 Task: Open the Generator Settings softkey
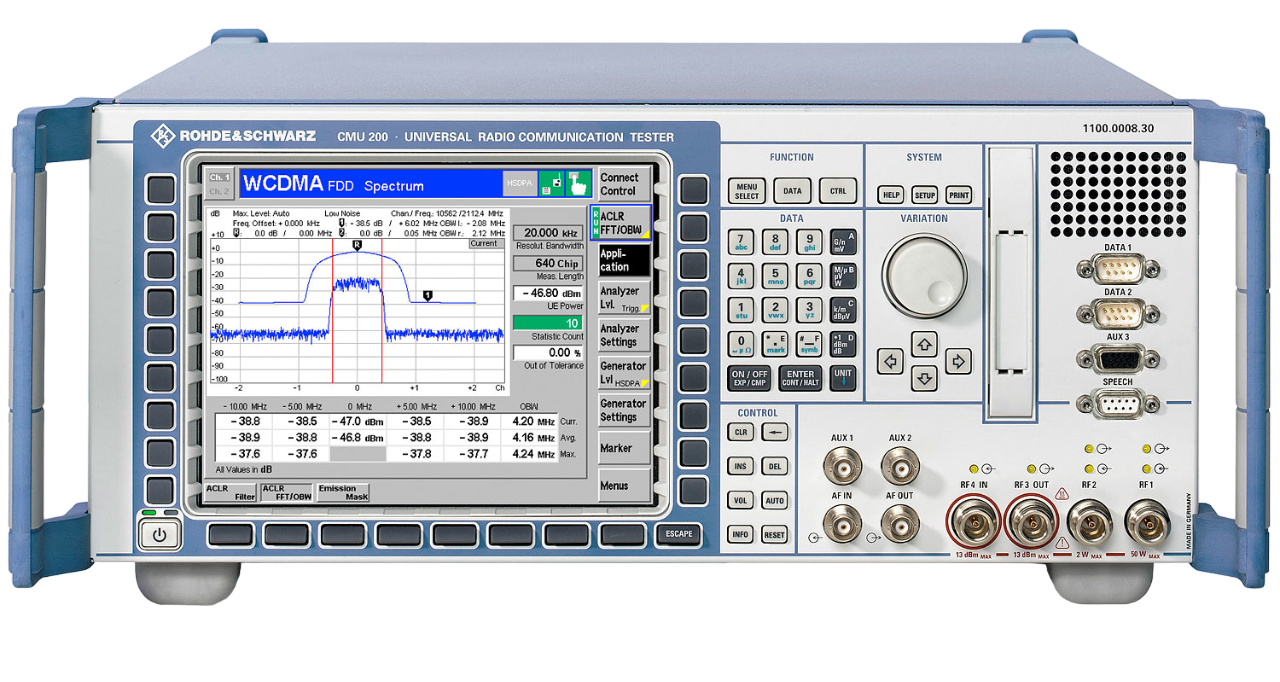pyautogui.click(x=624, y=410)
